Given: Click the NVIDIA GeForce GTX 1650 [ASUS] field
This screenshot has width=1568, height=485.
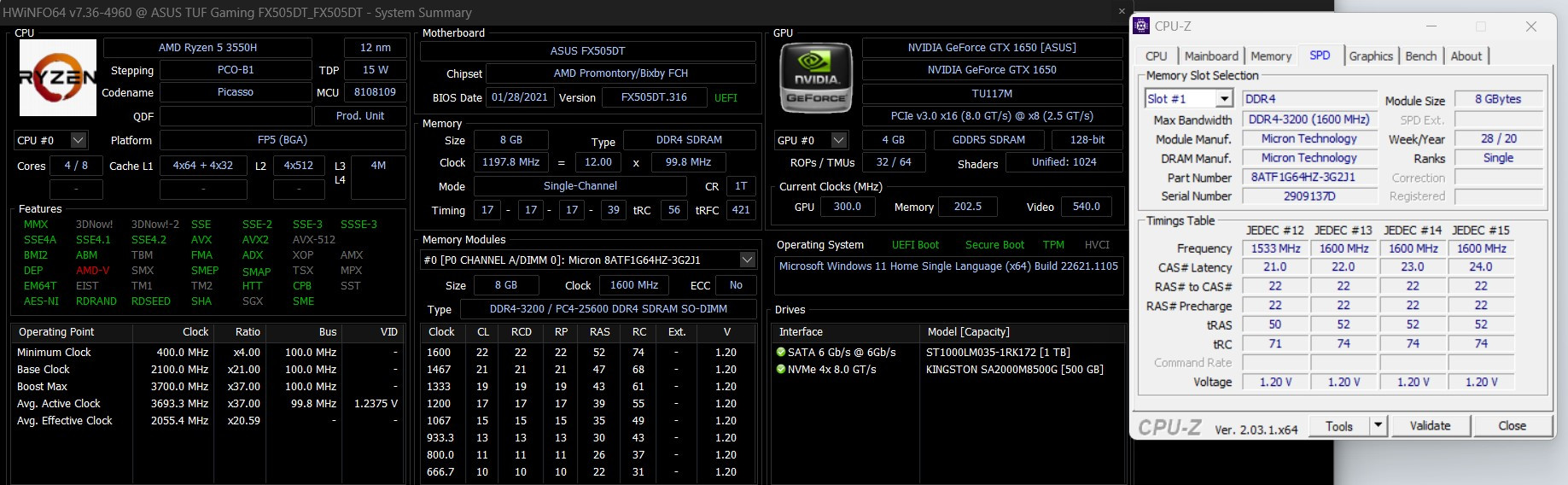Looking at the screenshot, I should 992,48.
